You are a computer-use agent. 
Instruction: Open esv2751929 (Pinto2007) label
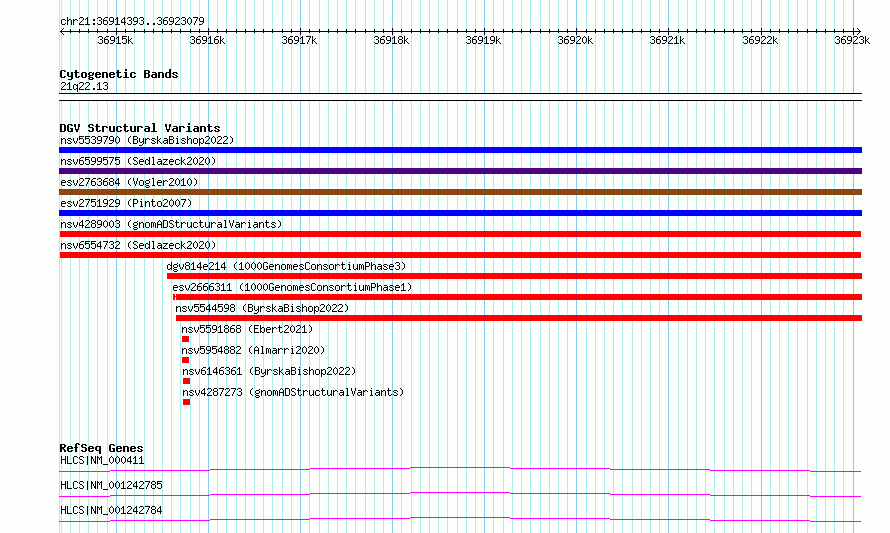(x=126, y=203)
